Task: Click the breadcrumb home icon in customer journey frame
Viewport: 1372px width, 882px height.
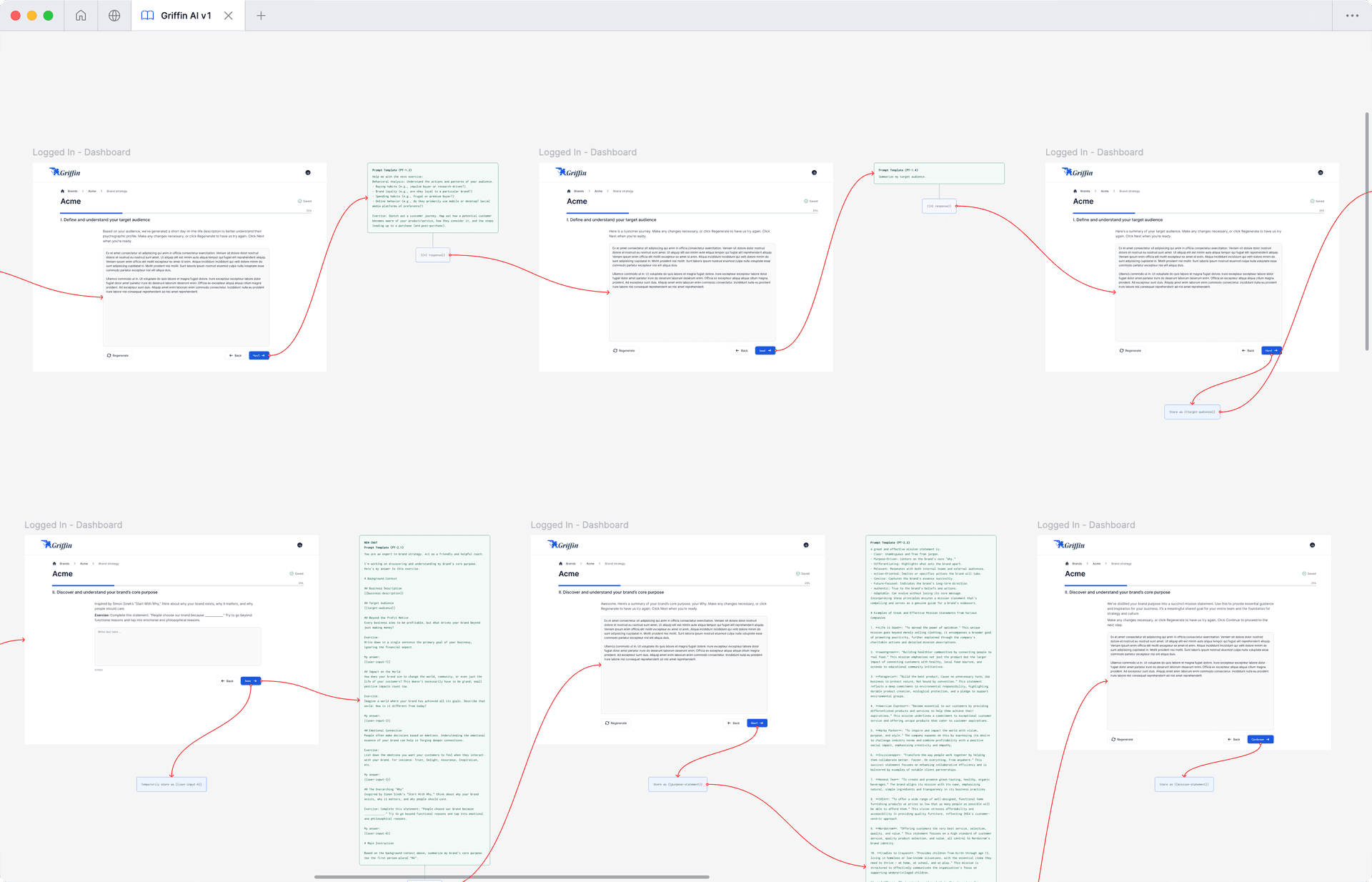Action: [x=569, y=191]
